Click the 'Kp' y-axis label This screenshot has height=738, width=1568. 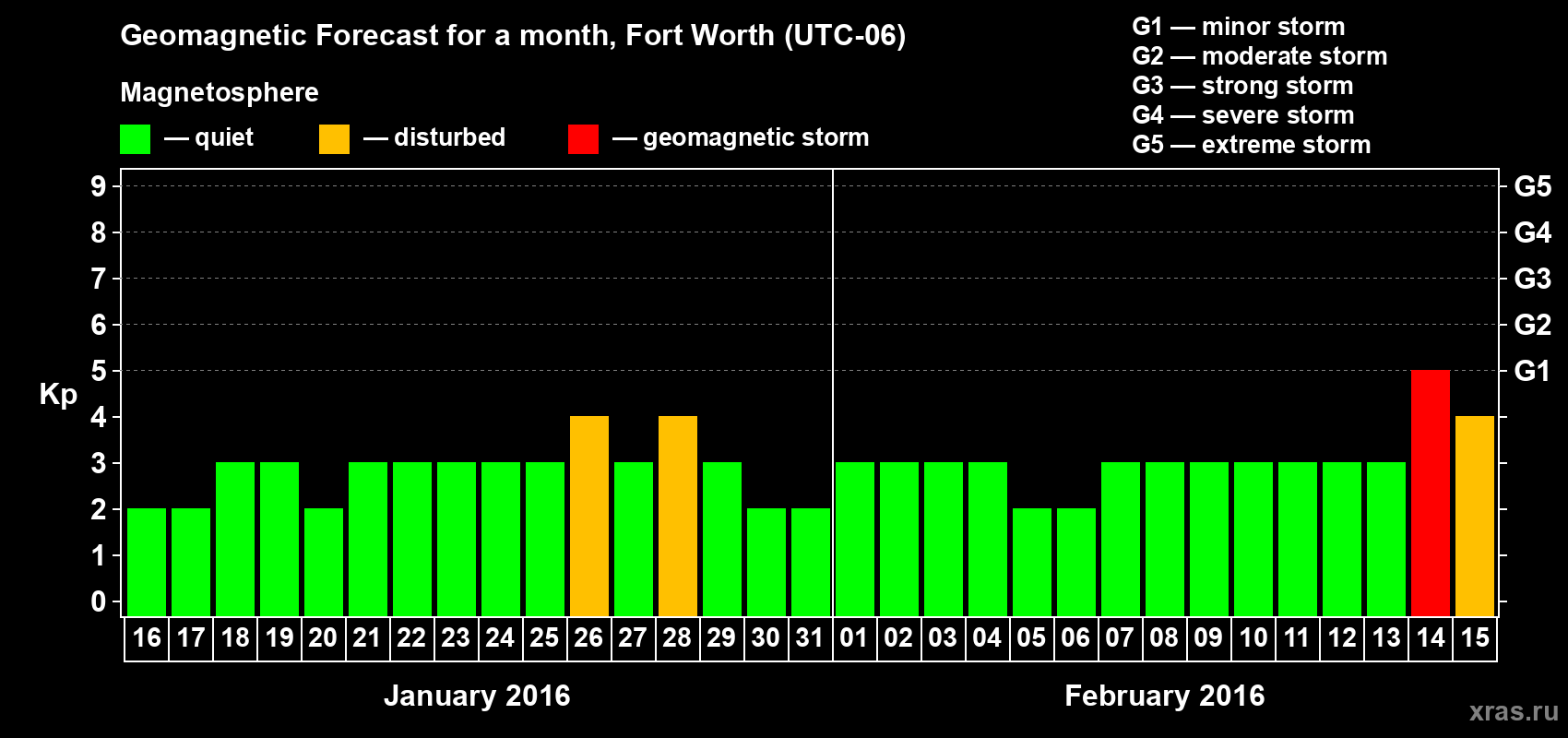click(x=58, y=395)
